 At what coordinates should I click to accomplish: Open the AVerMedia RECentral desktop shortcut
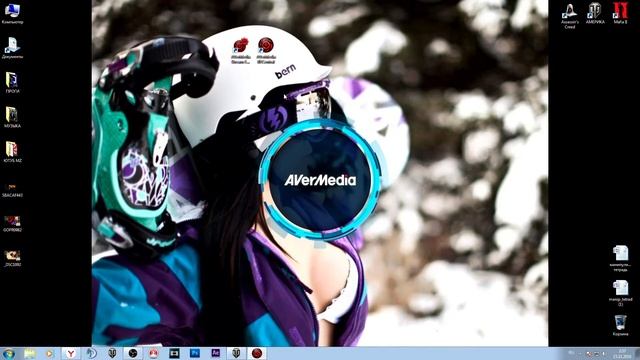266,51
